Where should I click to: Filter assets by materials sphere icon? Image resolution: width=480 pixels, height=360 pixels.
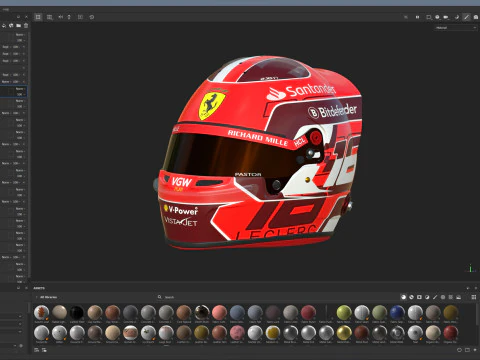point(403,297)
